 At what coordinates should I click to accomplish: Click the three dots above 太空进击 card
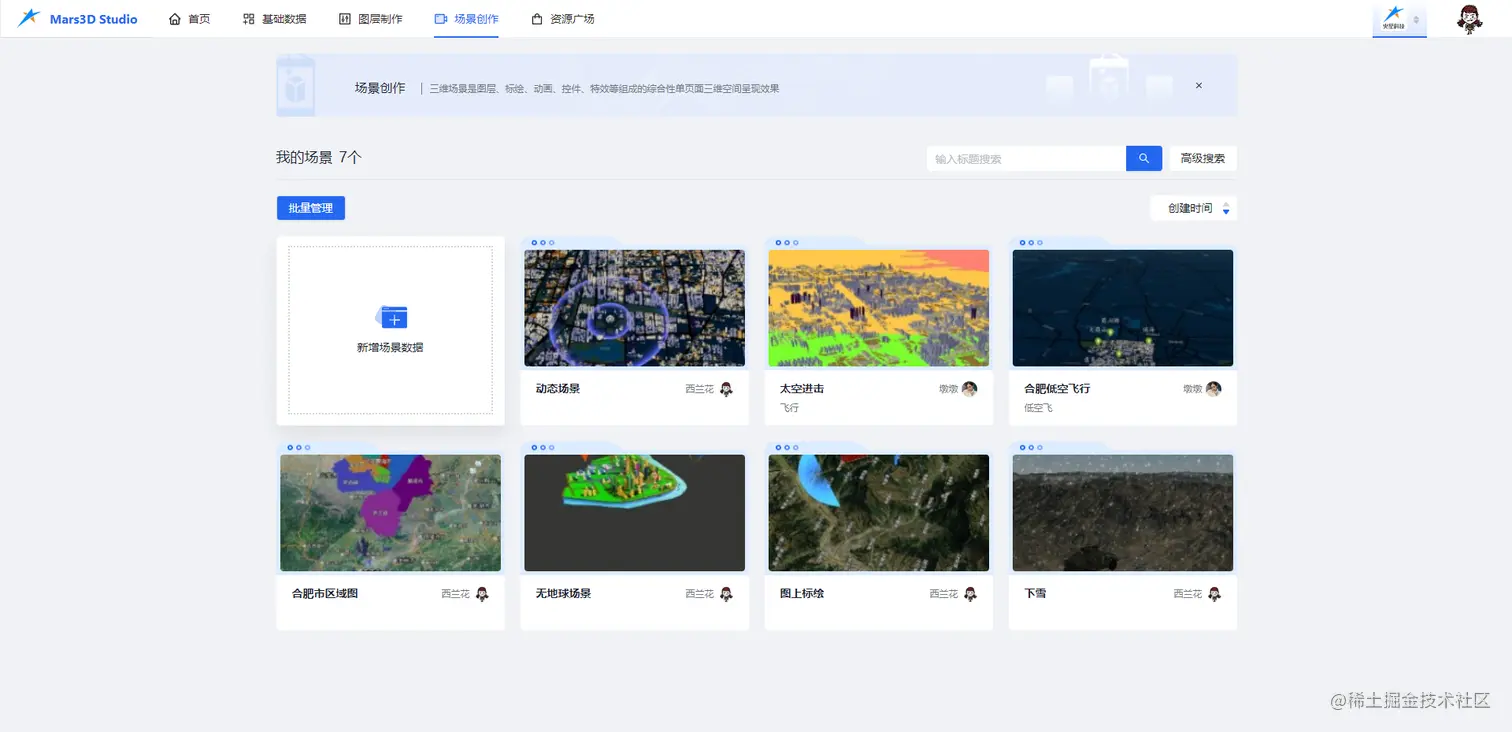coord(787,242)
